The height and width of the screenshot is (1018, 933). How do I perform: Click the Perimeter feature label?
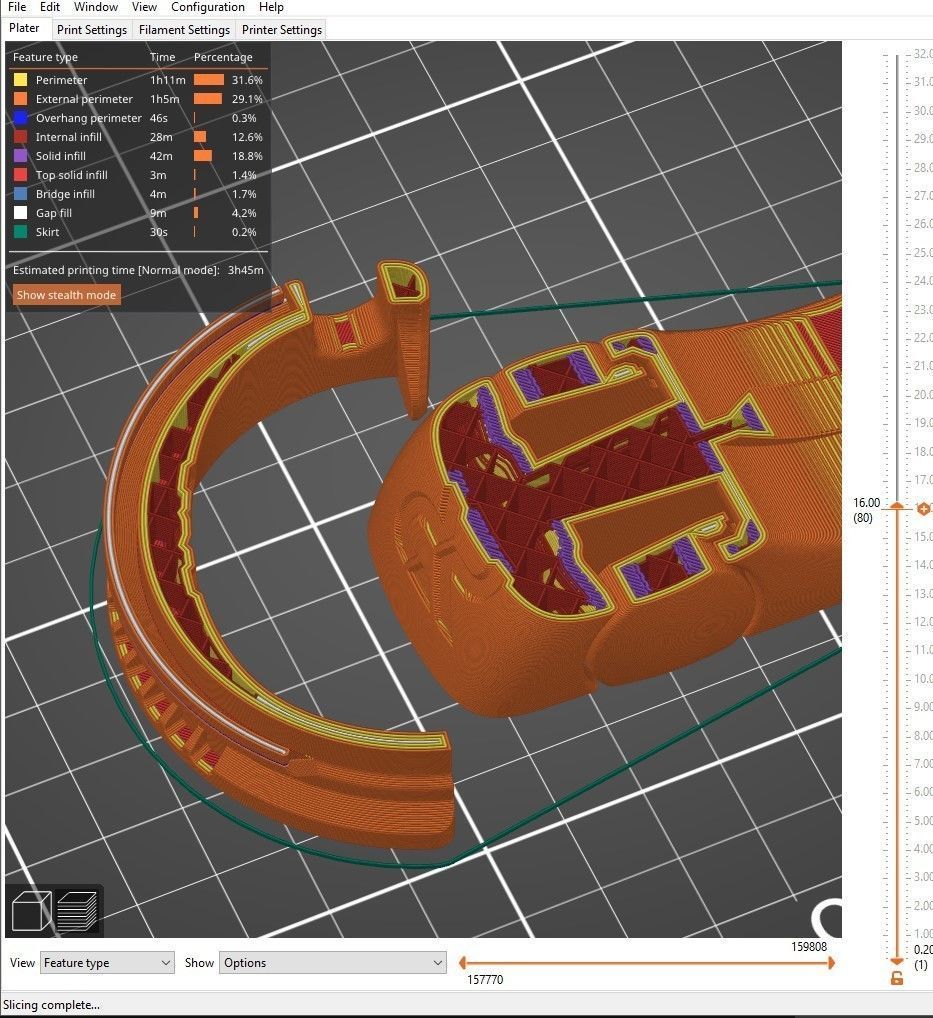tap(62, 80)
